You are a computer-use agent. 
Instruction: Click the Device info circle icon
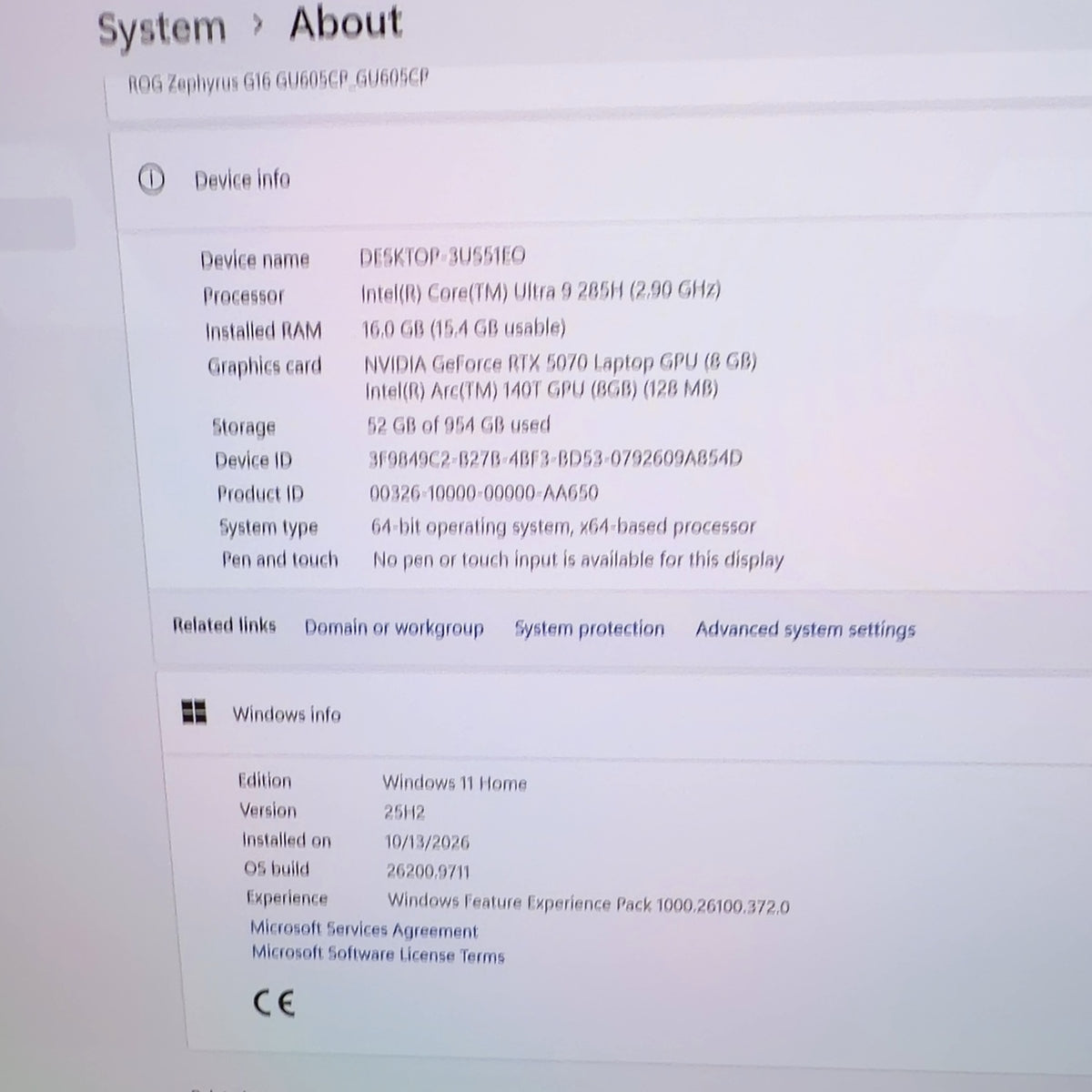point(151,178)
